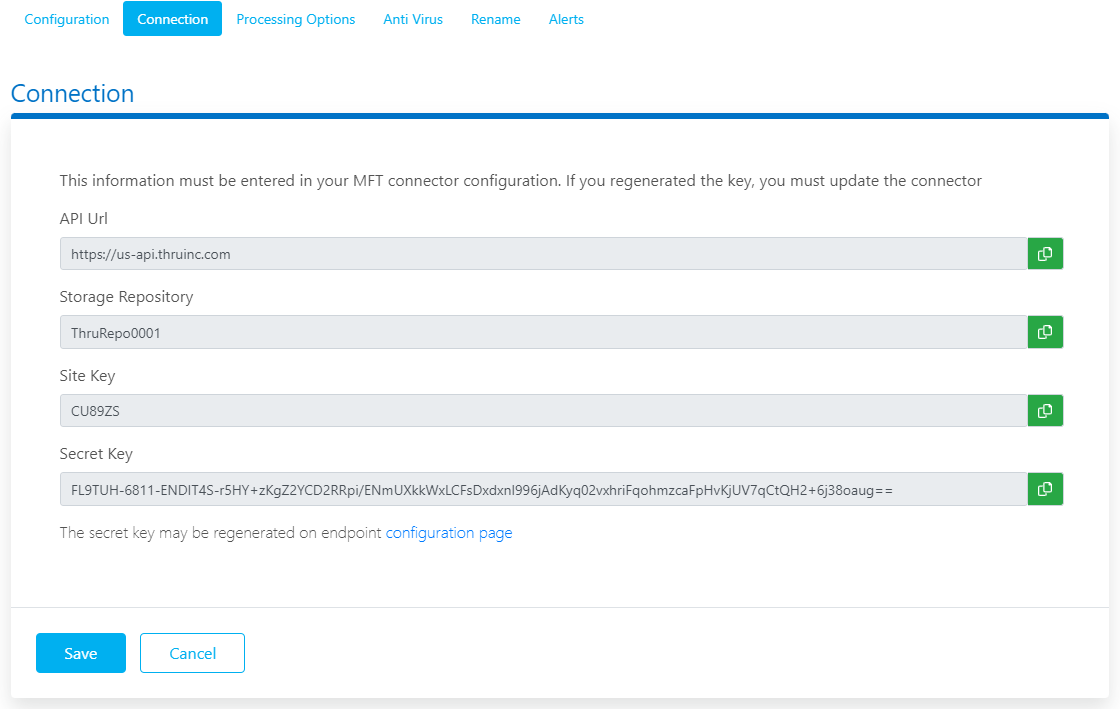Switch to the Alerts tab
Viewport: 1120px width, 709px height.
[566, 18]
